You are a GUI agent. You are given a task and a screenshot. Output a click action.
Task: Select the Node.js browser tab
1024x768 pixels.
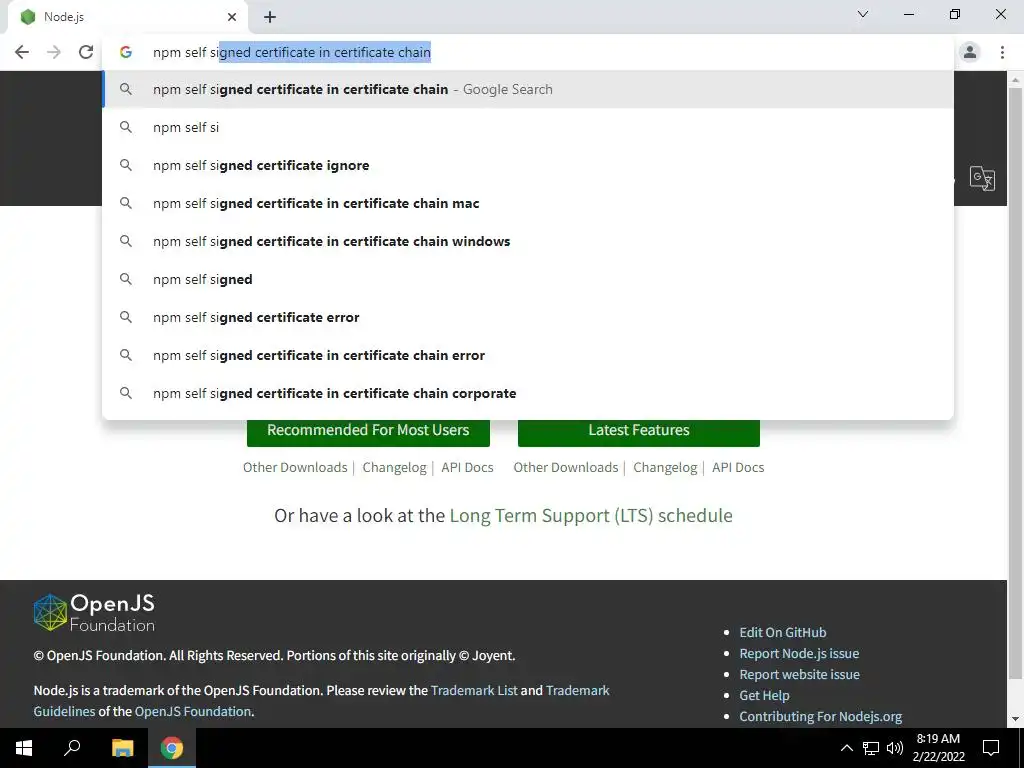click(127, 17)
